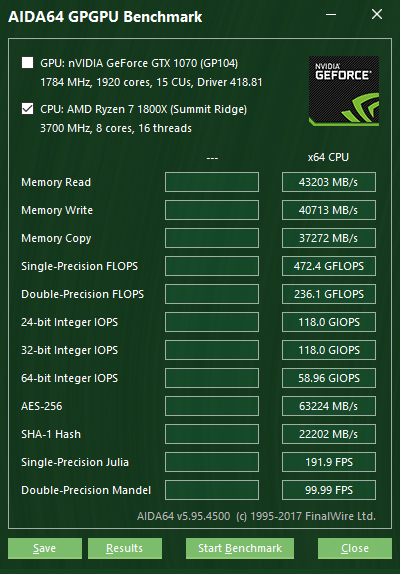
Task: Minimize the AIDA64 GPGPU Benchmark window
Action: (x=331, y=15)
